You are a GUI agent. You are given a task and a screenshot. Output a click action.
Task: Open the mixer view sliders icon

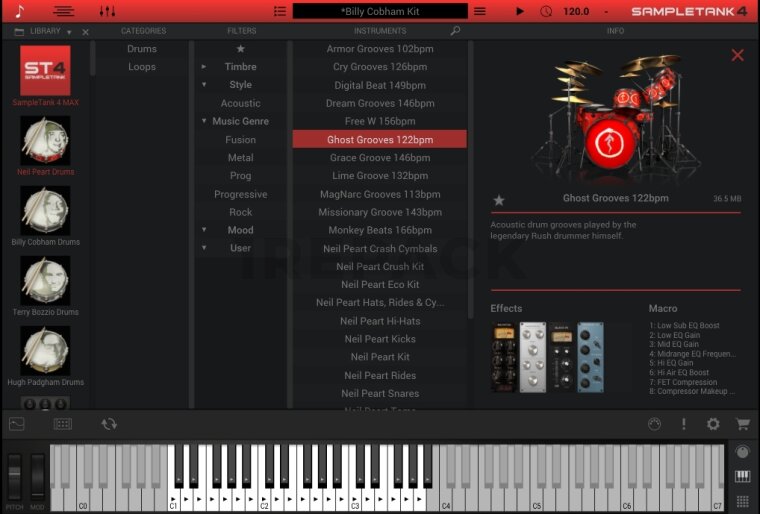coord(107,11)
